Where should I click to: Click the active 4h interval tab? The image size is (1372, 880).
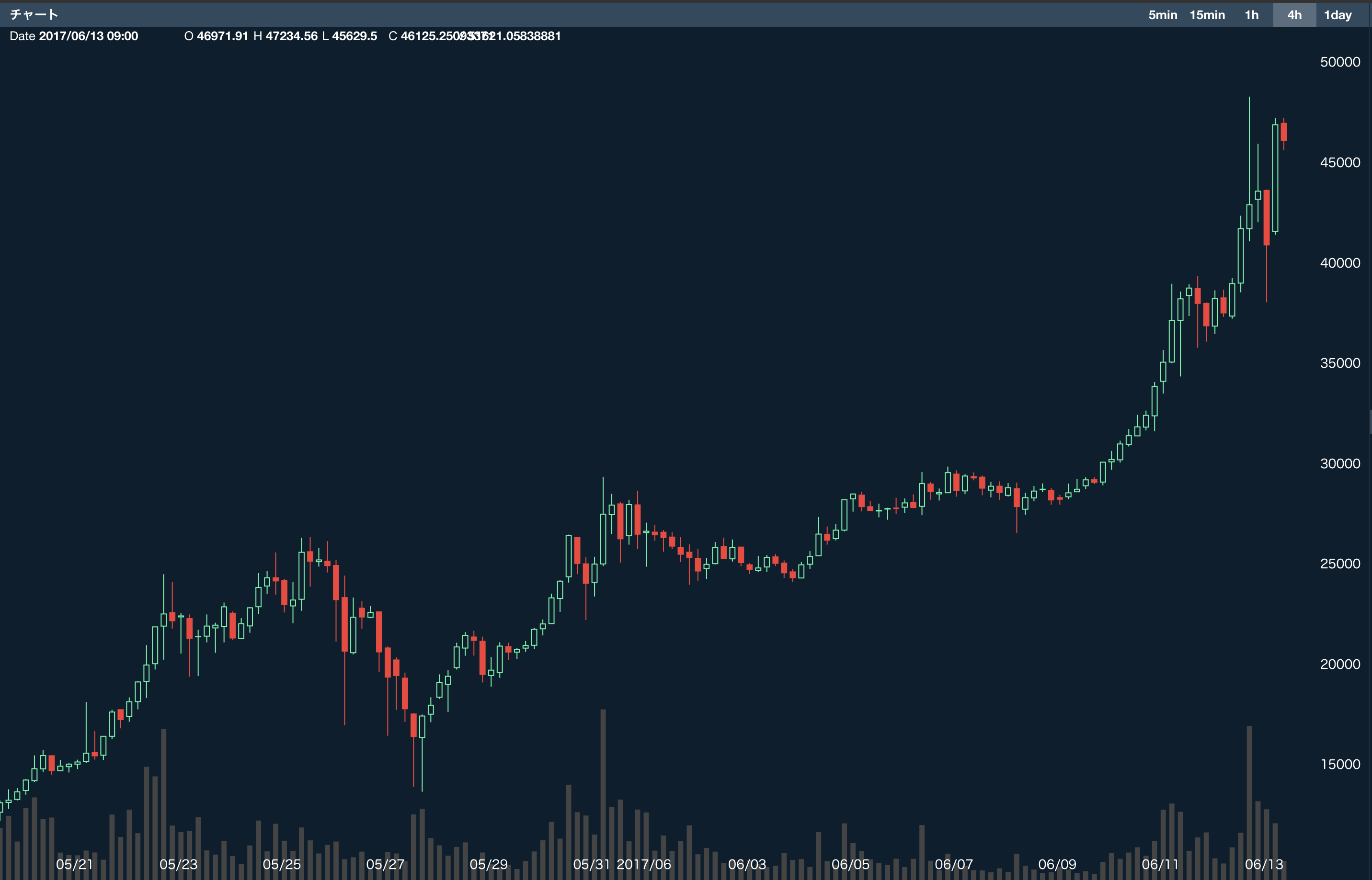click(x=1294, y=15)
